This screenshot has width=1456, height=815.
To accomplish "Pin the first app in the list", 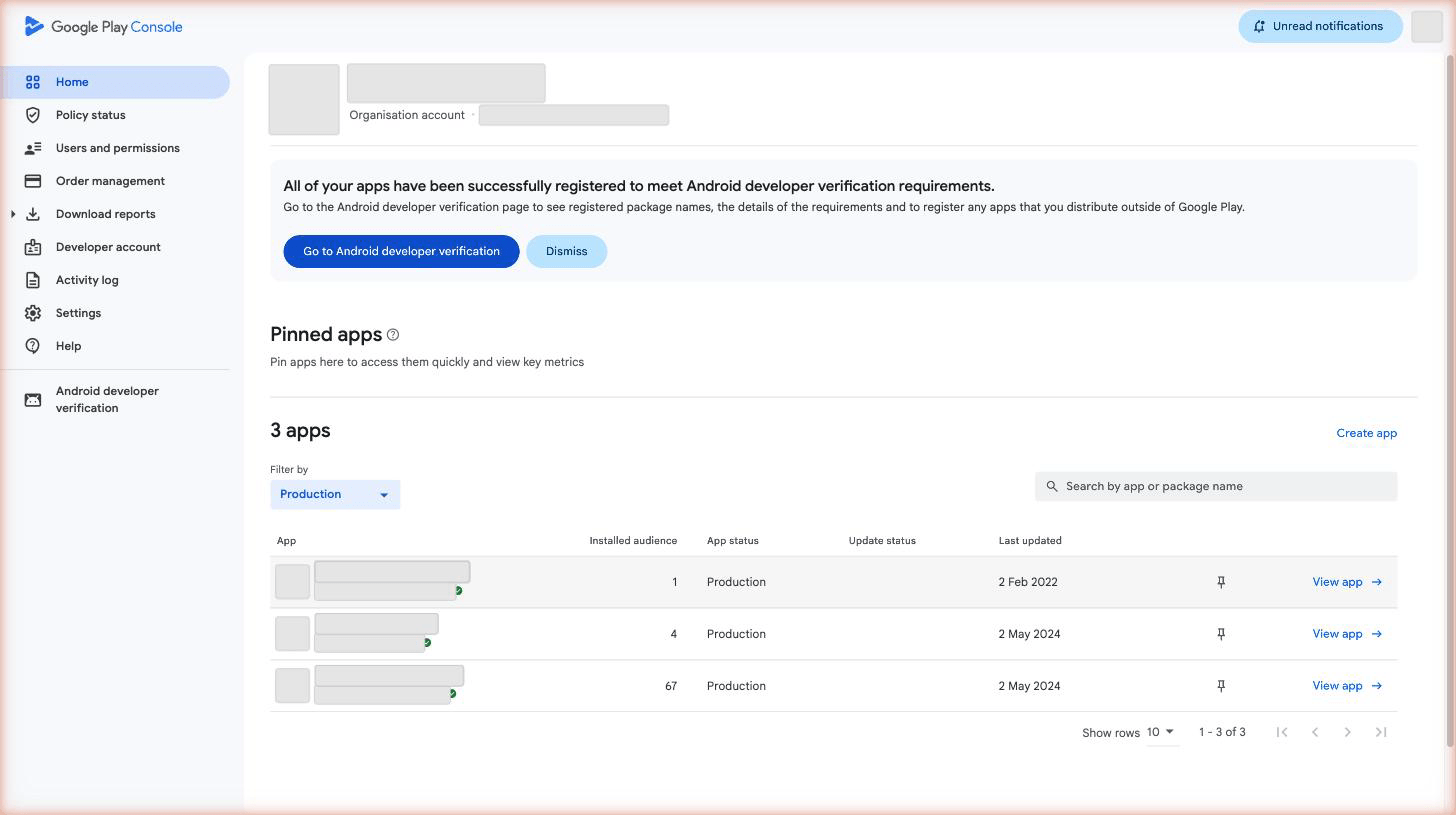I will point(1221,581).
